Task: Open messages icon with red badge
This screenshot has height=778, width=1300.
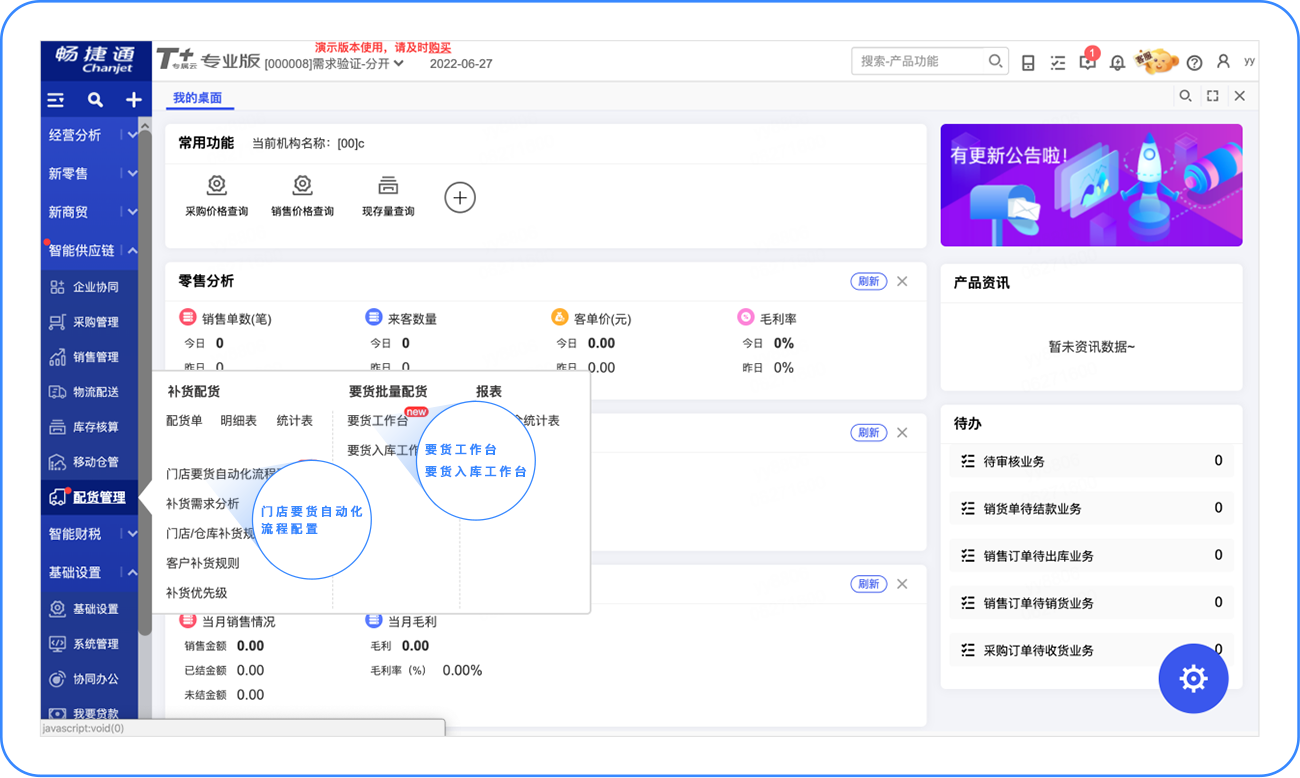Action: click(1087, 62)
